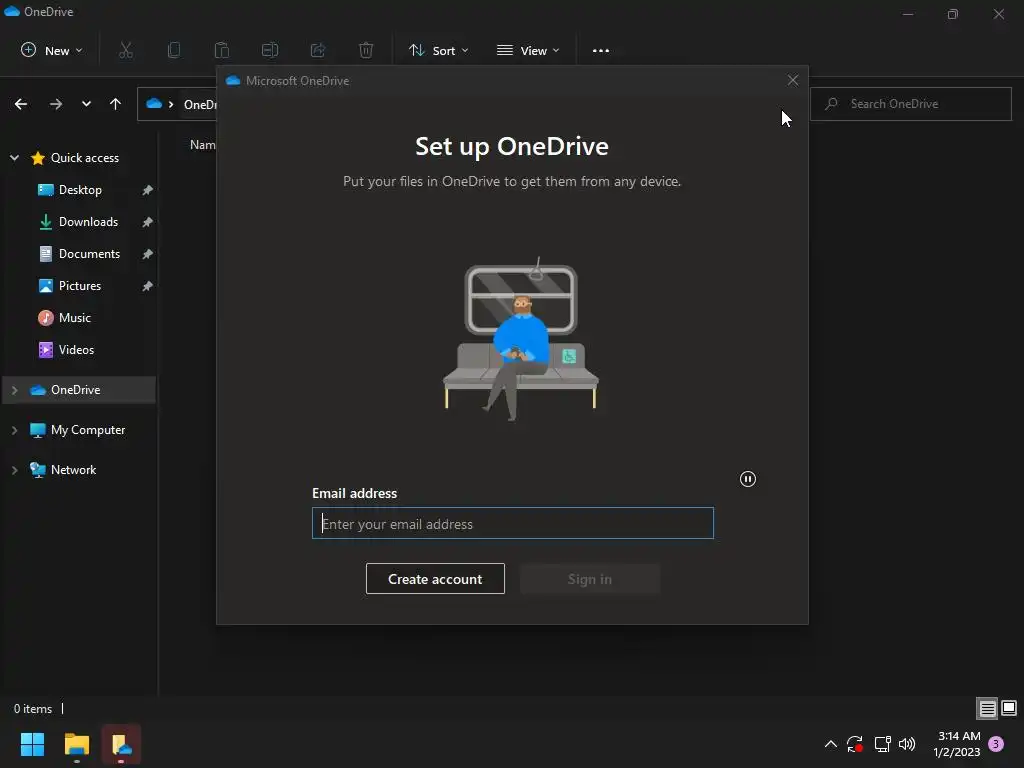
Task: Click the Sign in button
Action: (590, 579)
